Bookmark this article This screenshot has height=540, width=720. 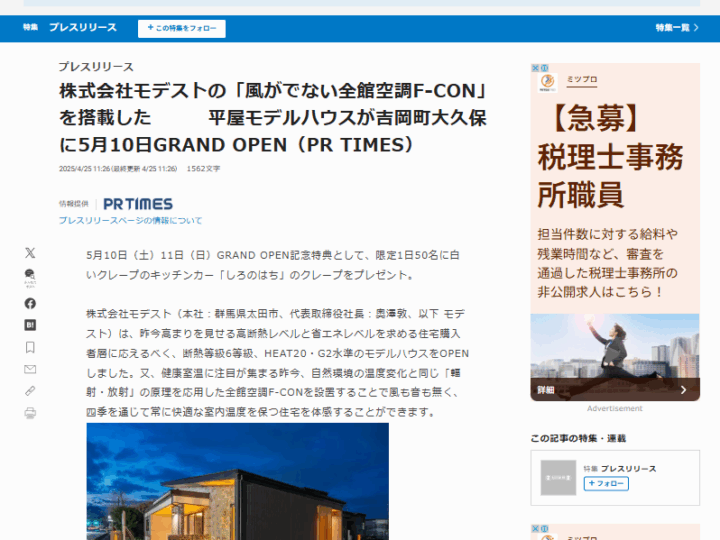[x=30, y=348]
